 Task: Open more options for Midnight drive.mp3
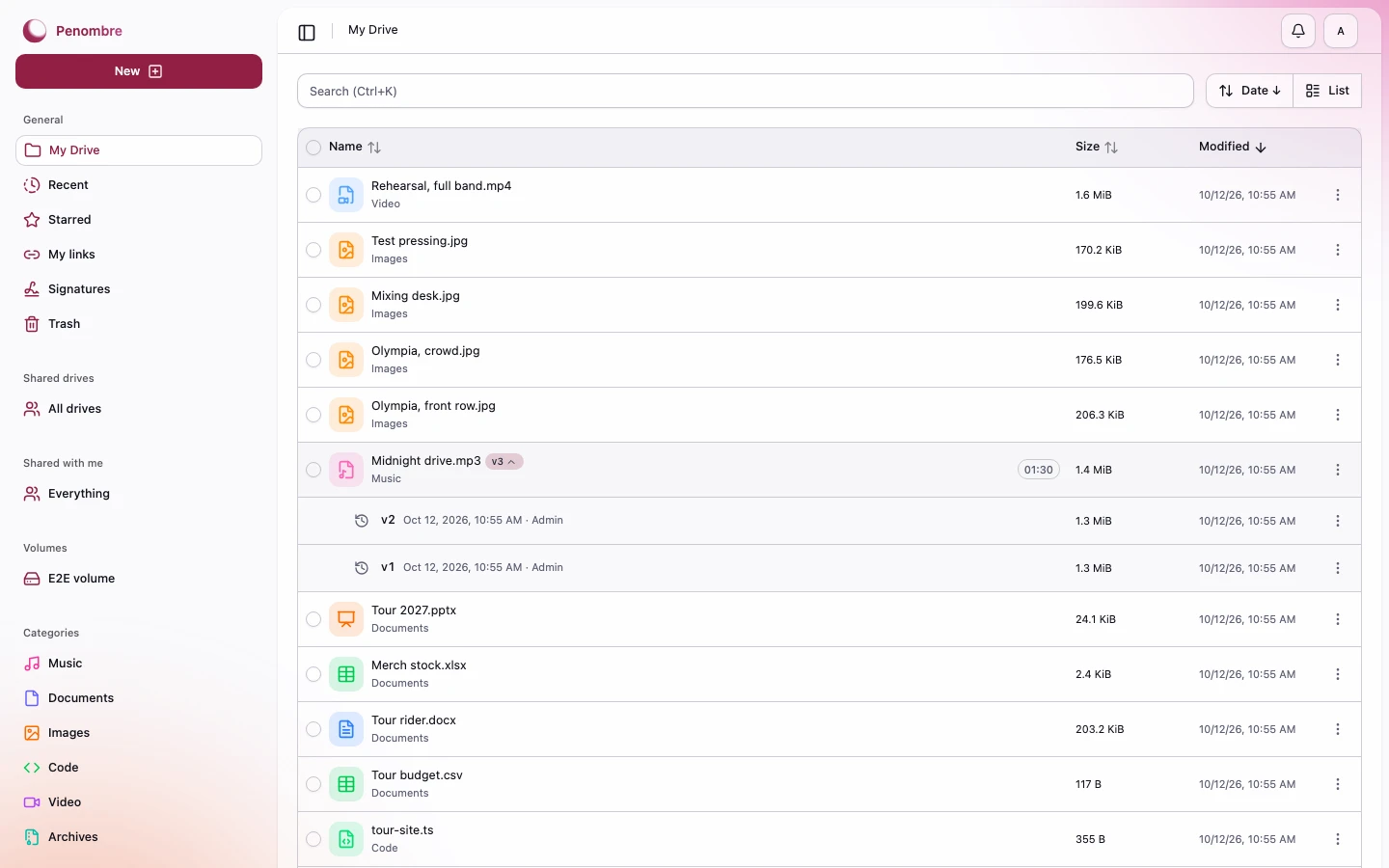[x=1338, y=470]
